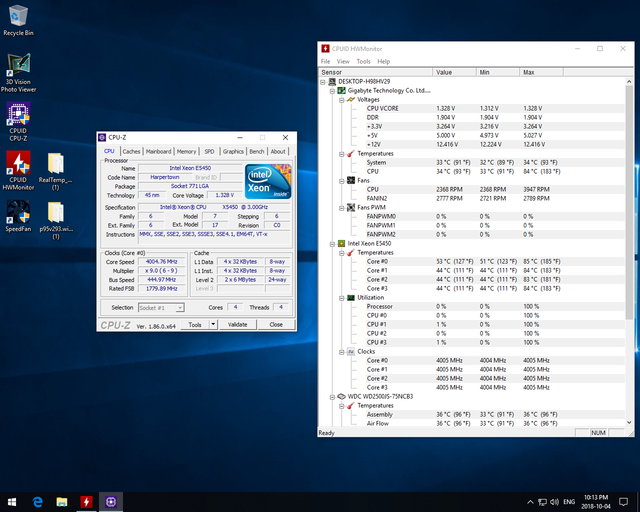Open the volume tray icon

coord(554,502)
